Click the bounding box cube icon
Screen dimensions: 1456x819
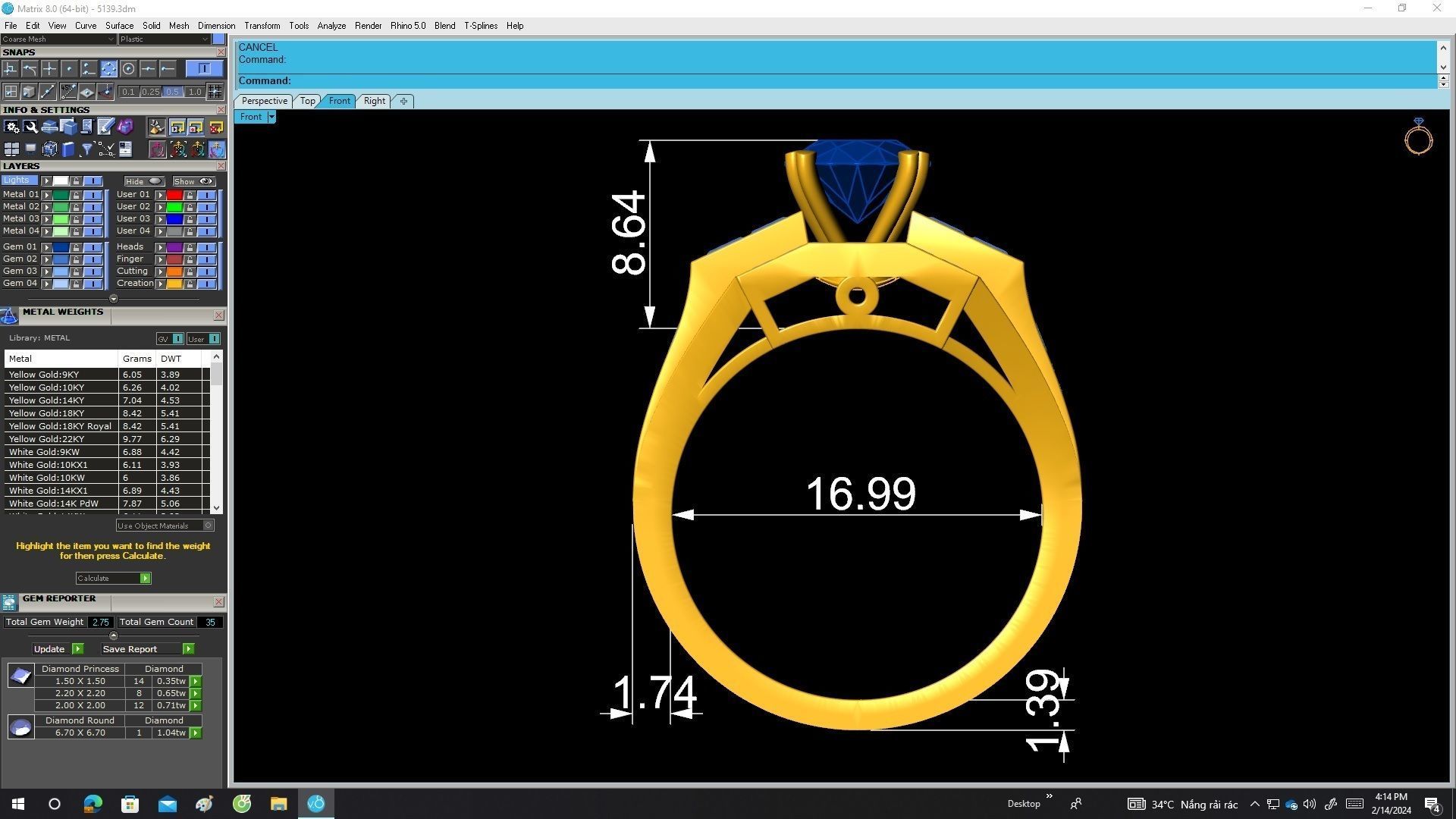point(49,149)
